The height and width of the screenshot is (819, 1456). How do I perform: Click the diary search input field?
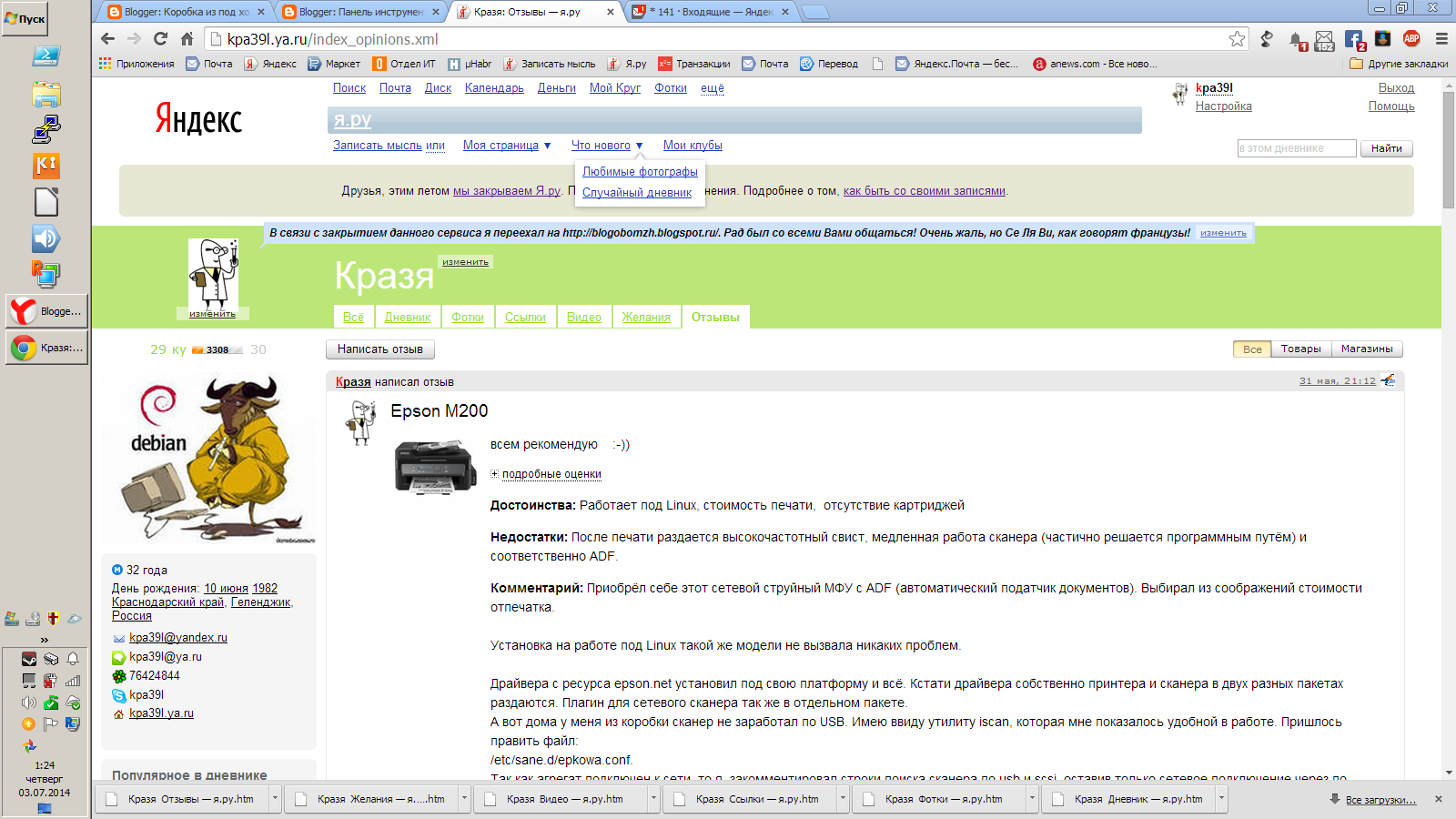point(1297,148)
